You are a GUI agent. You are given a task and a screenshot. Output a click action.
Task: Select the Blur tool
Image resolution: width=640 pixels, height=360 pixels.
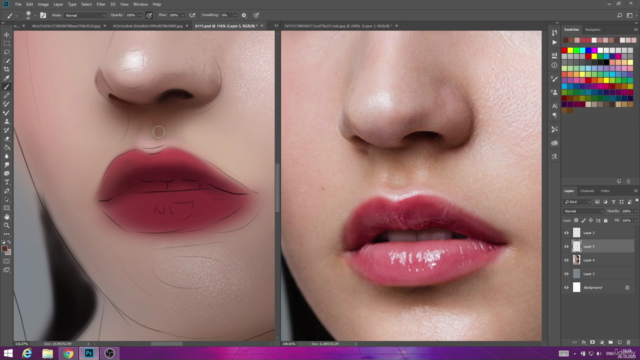point(7,156)
